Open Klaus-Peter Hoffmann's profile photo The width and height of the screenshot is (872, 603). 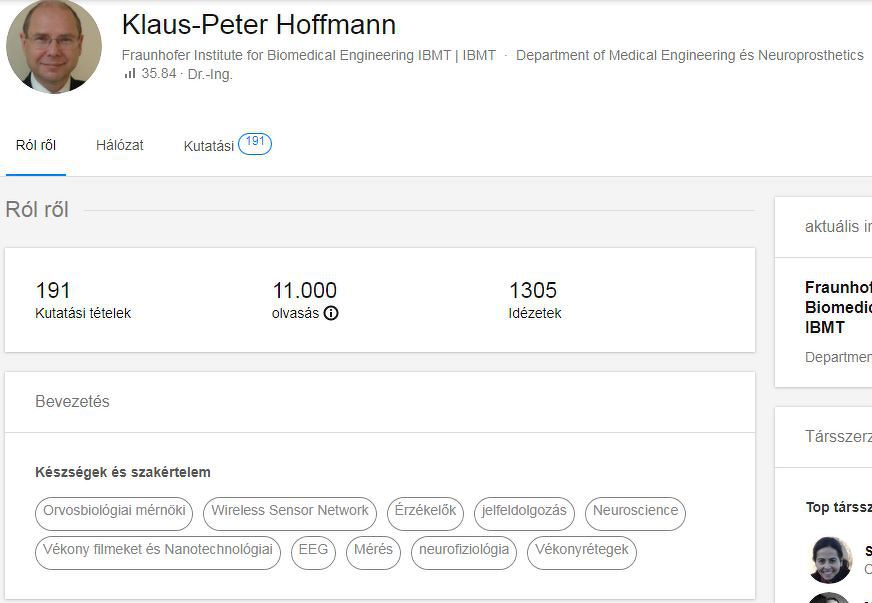click(54, 46)
